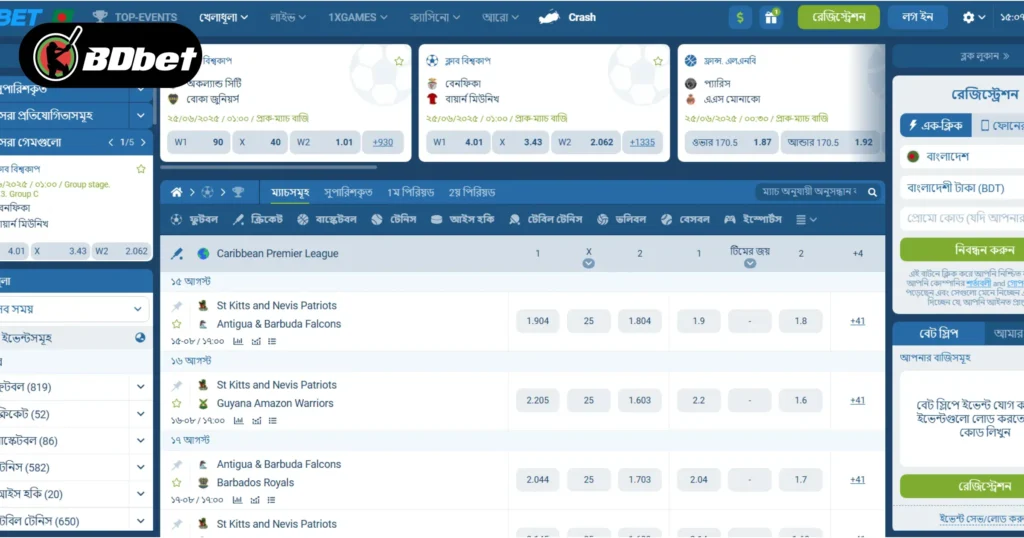This screenshot has height=538, width=1024.
Task: Expand the ক্রিকেট (52) sidebar category
Action: pos(140,413)
